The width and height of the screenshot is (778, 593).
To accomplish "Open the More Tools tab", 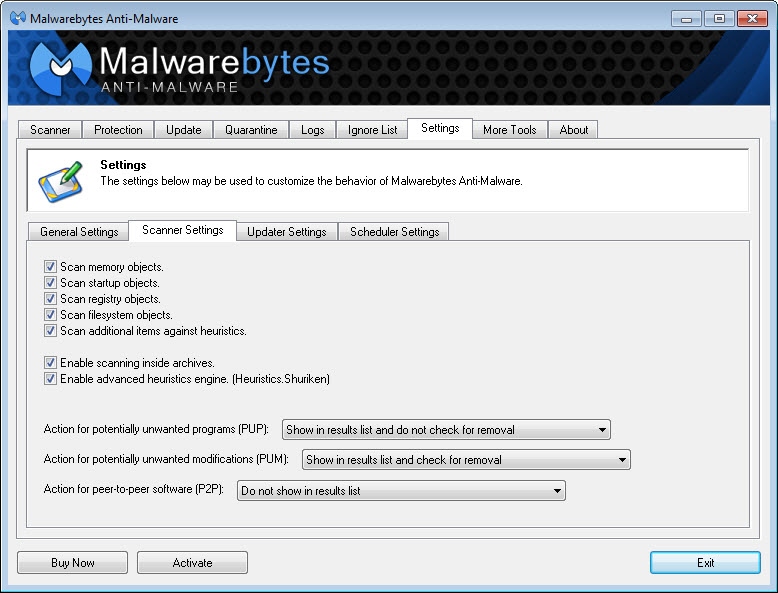I will pos(510,130).
